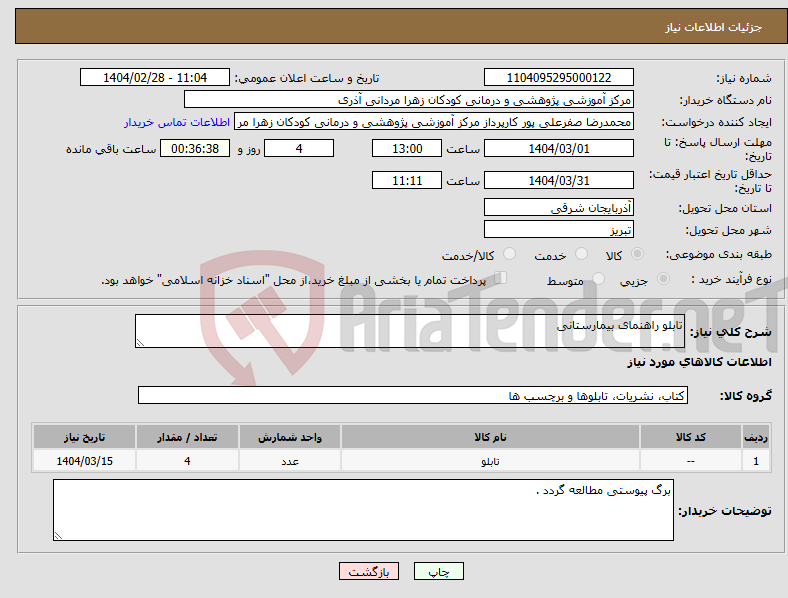Select the متوسط purchase type radio
This screenshot has width=788, height=598.
pyautogui.click(x=598, y=278)
